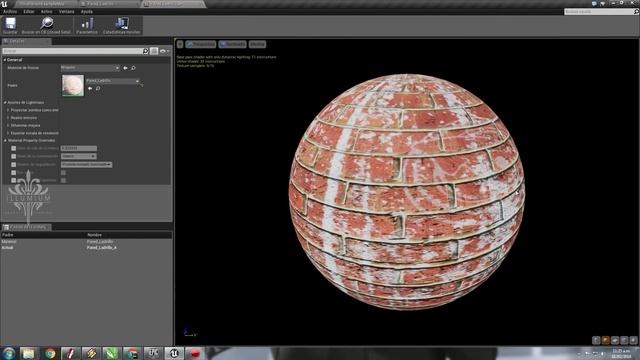640x360 pixels.
Task: Open the Ventana menu
Action: tap(67, 11)
